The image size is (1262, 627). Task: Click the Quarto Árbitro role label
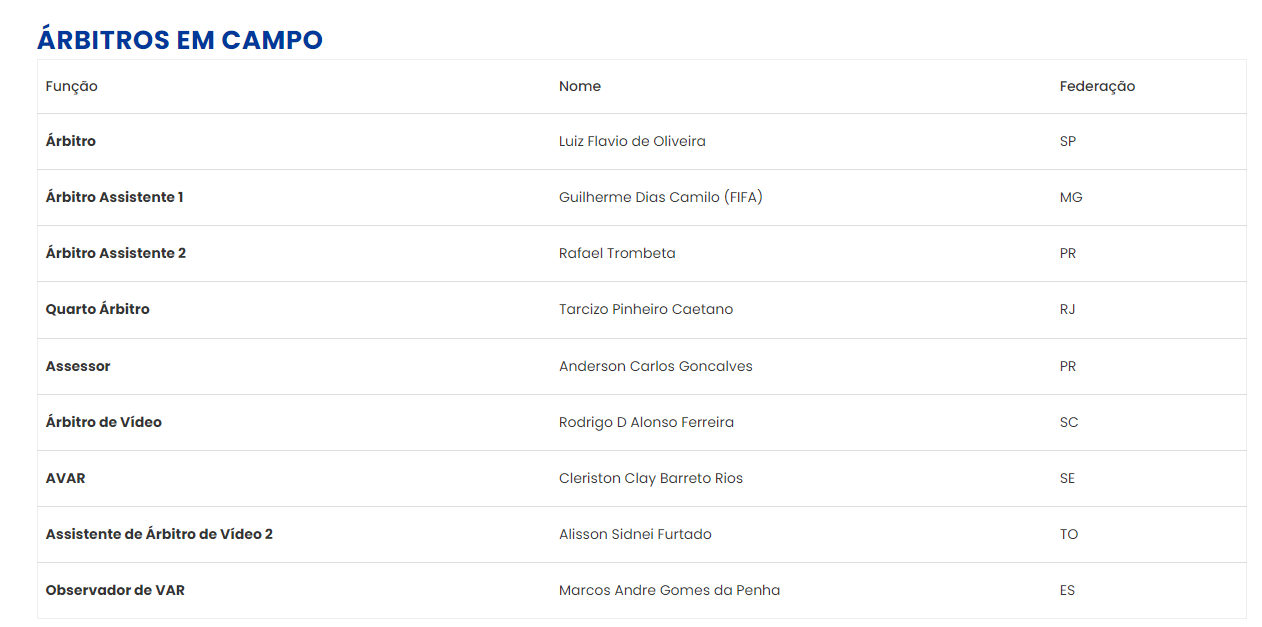pos(98,309)
